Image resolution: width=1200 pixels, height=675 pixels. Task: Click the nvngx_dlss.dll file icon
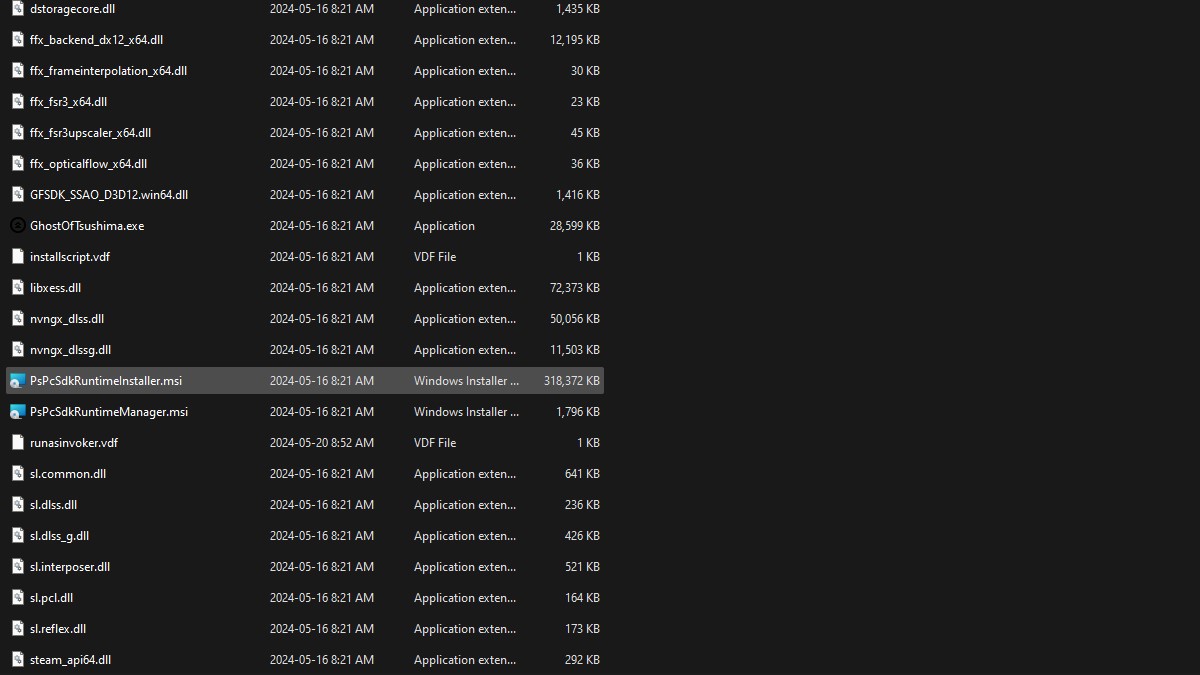(17, 319)
